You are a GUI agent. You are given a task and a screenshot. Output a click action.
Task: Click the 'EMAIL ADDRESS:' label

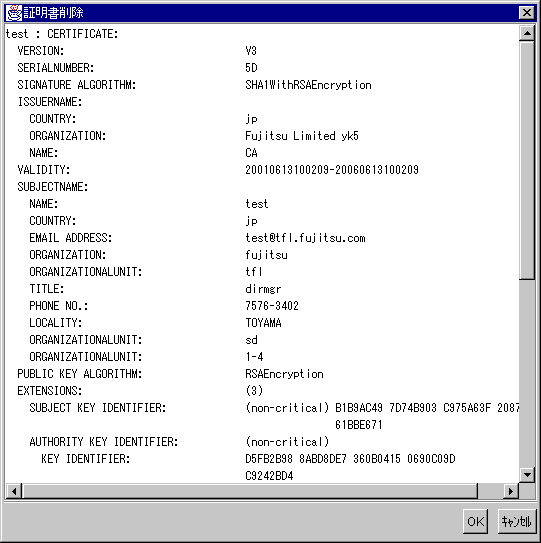tap(71, 238)
